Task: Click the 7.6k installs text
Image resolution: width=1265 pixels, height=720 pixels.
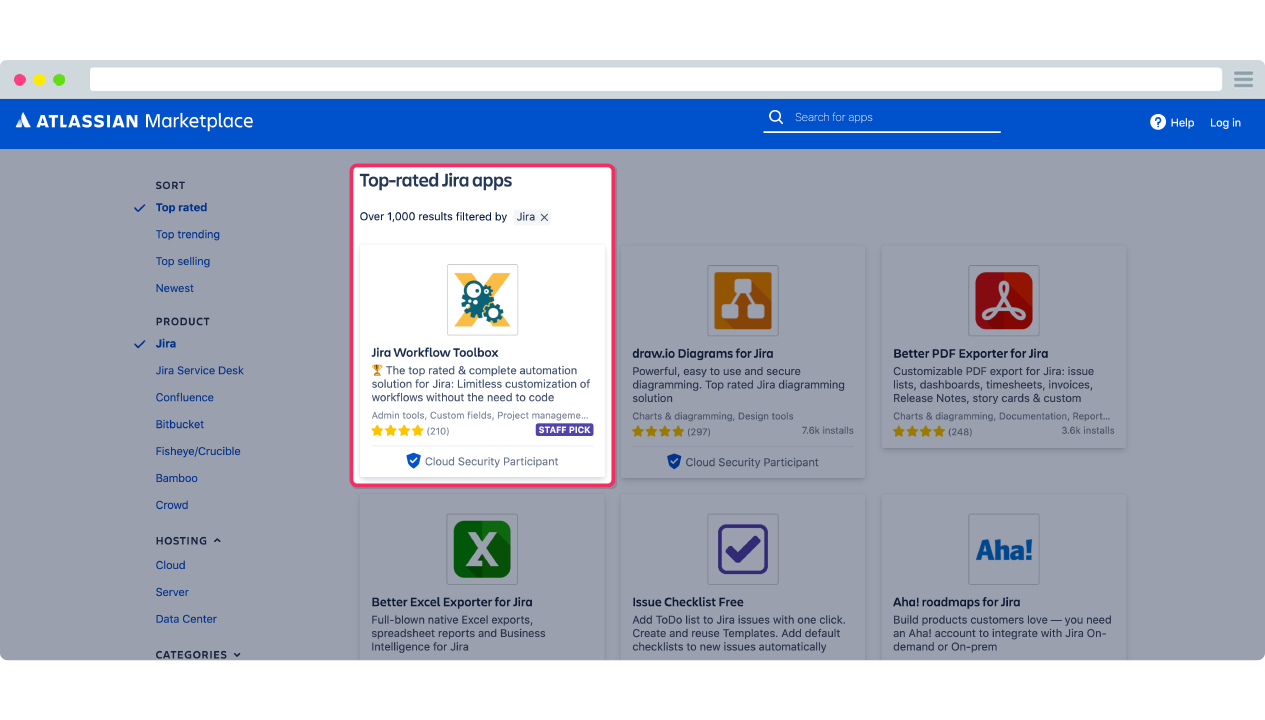Action: tap(827, 431)
